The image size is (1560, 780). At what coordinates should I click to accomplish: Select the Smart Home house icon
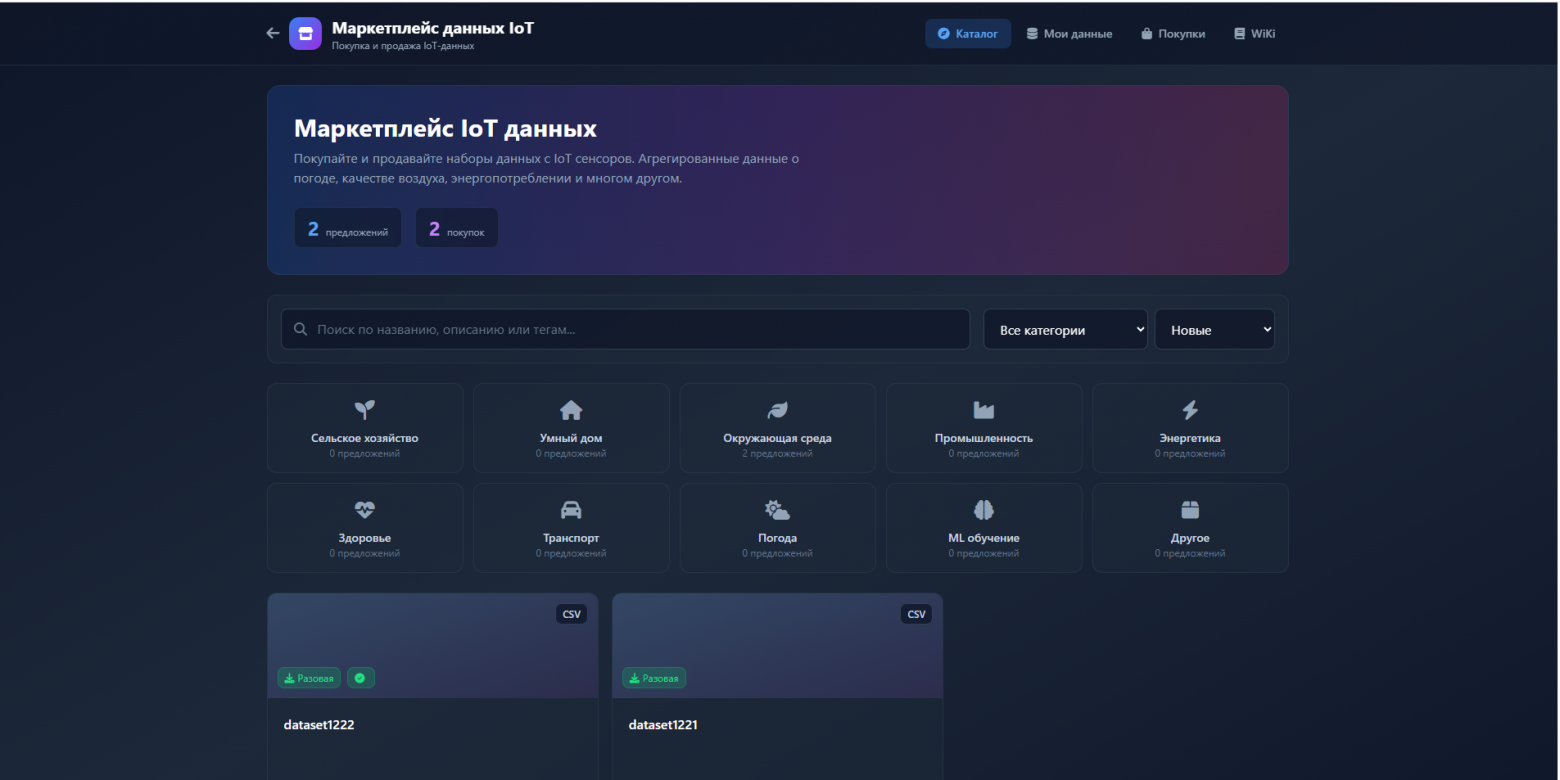pos(570,409)
